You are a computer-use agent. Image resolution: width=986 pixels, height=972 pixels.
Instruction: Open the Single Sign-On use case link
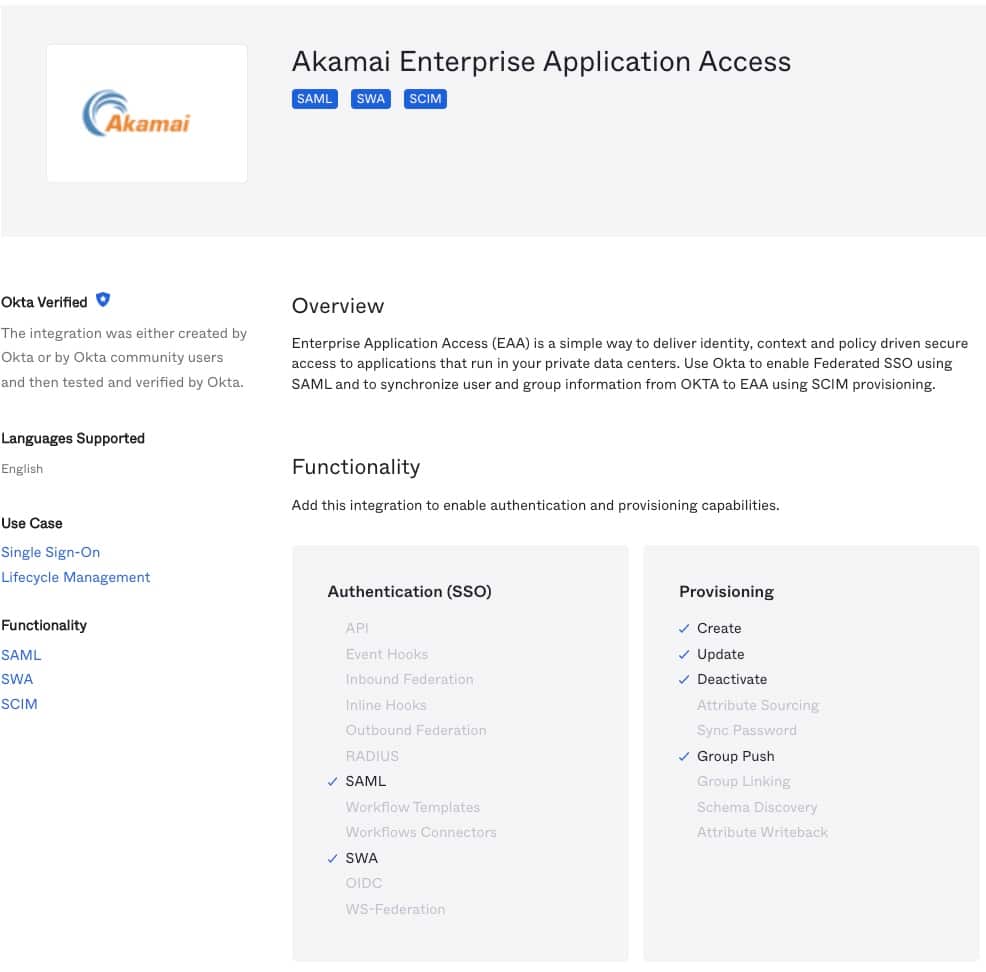(51, 552)
